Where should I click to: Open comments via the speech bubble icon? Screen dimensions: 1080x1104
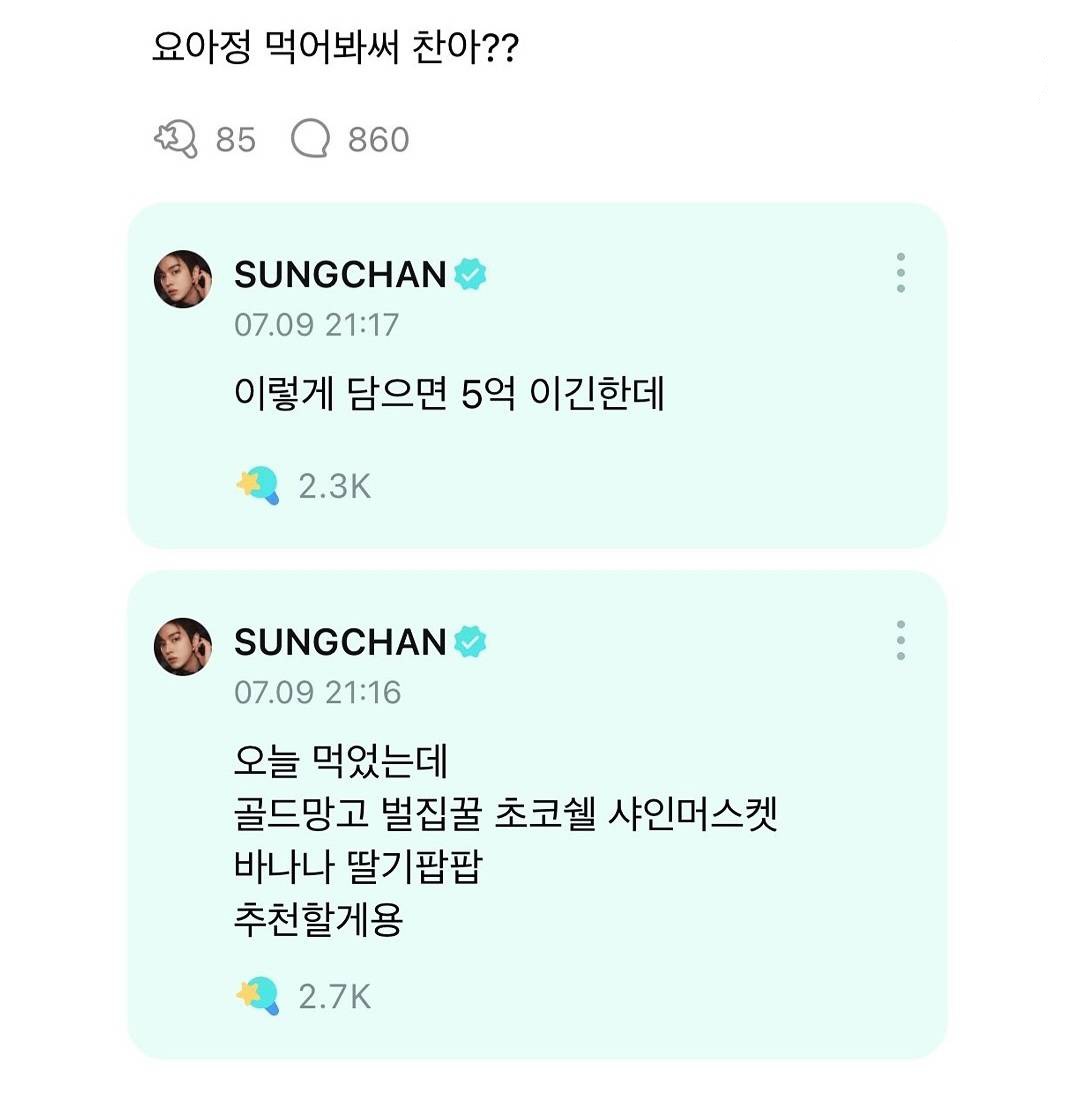[310, 139]
